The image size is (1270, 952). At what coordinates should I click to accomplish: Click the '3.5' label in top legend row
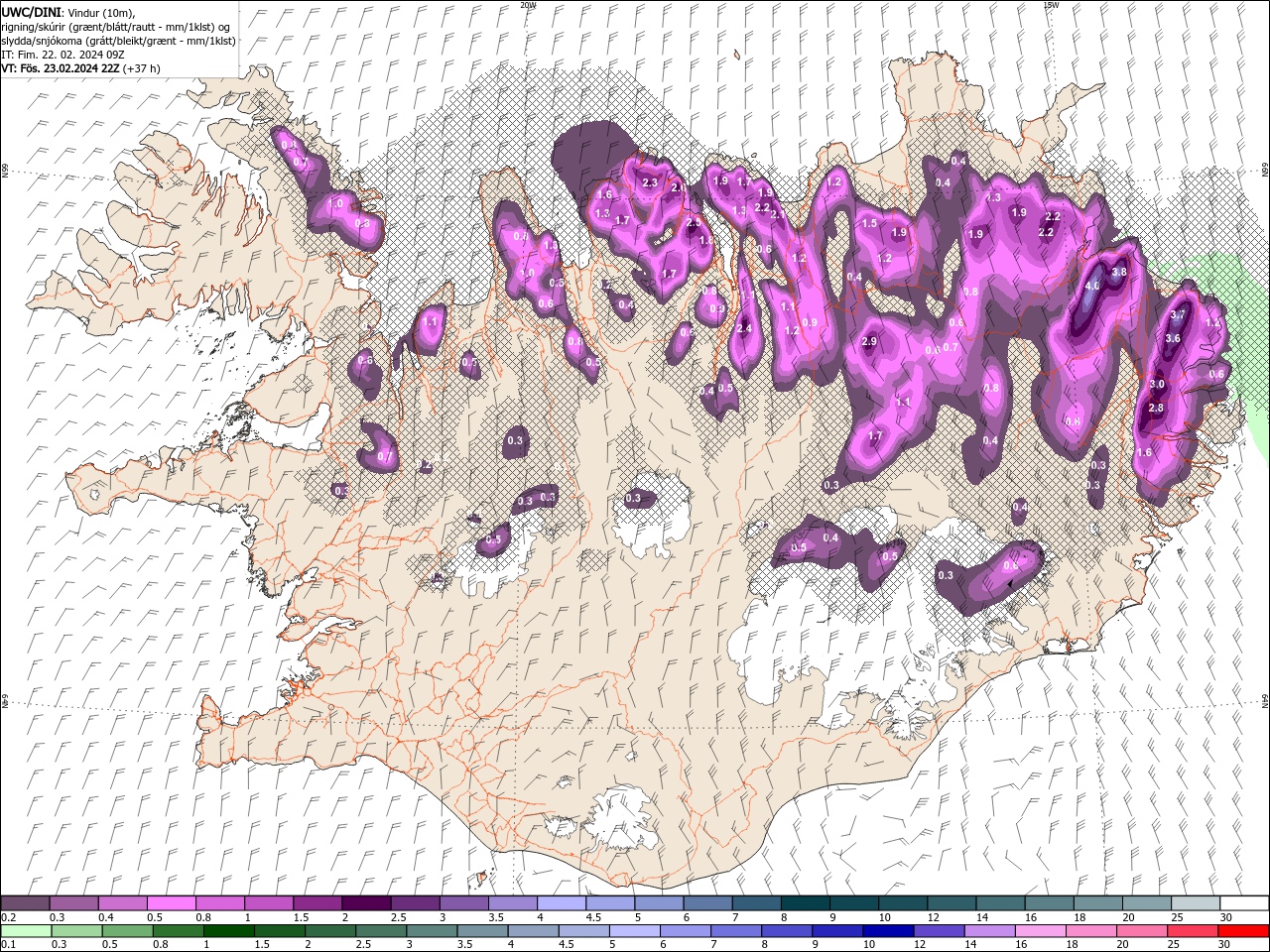[496, 917]
